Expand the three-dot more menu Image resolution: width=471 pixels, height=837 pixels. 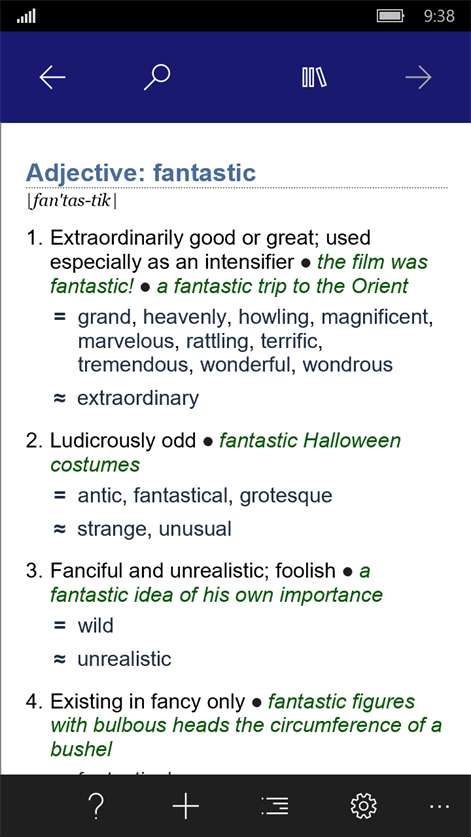coord(439,806)
